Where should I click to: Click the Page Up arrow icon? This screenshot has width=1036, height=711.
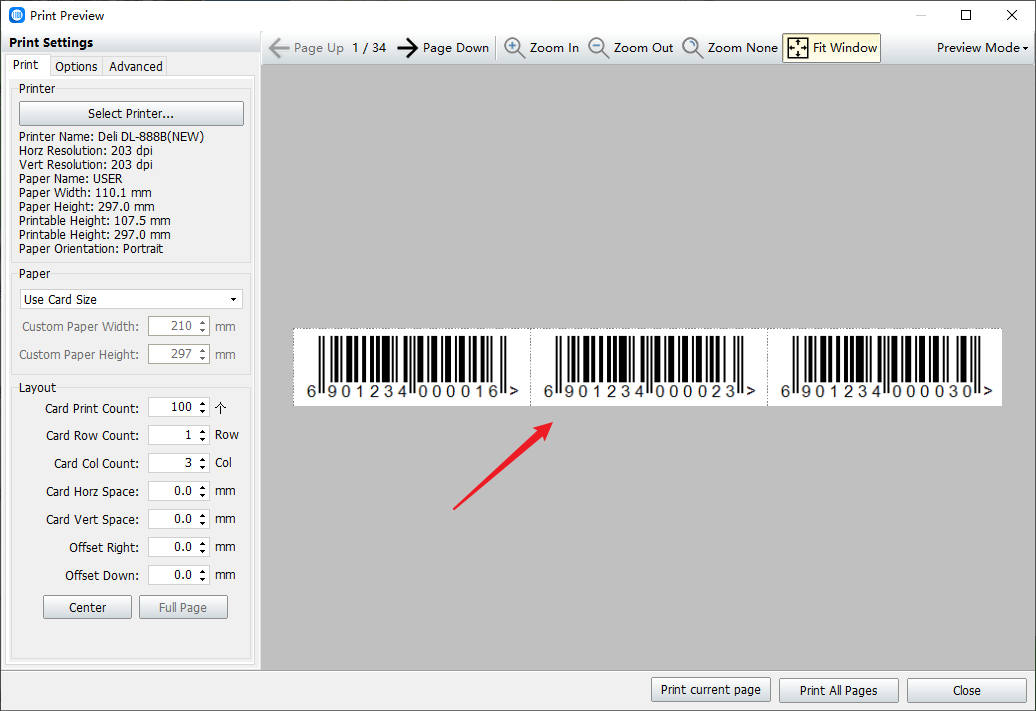[279, 48]
